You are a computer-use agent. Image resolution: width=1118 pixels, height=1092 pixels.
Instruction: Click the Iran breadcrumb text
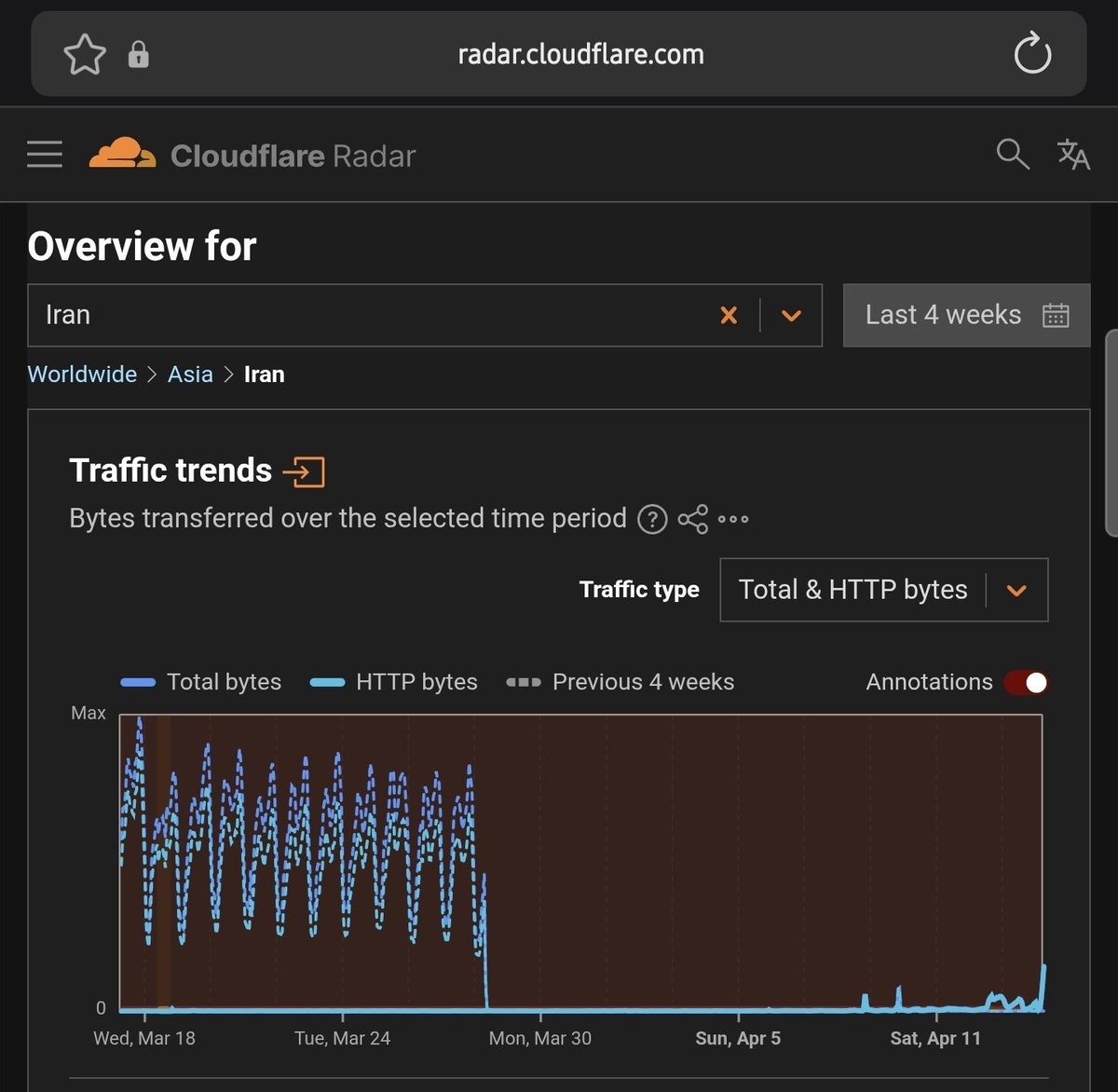pos(265,375)
